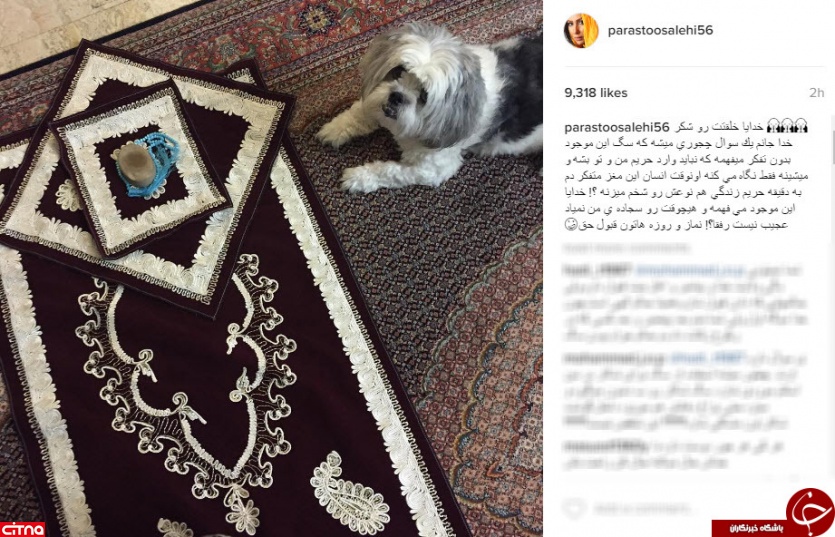Screen dimensions: 835x537
Task: View the 9,318 likes list
Action: point(596,93)
